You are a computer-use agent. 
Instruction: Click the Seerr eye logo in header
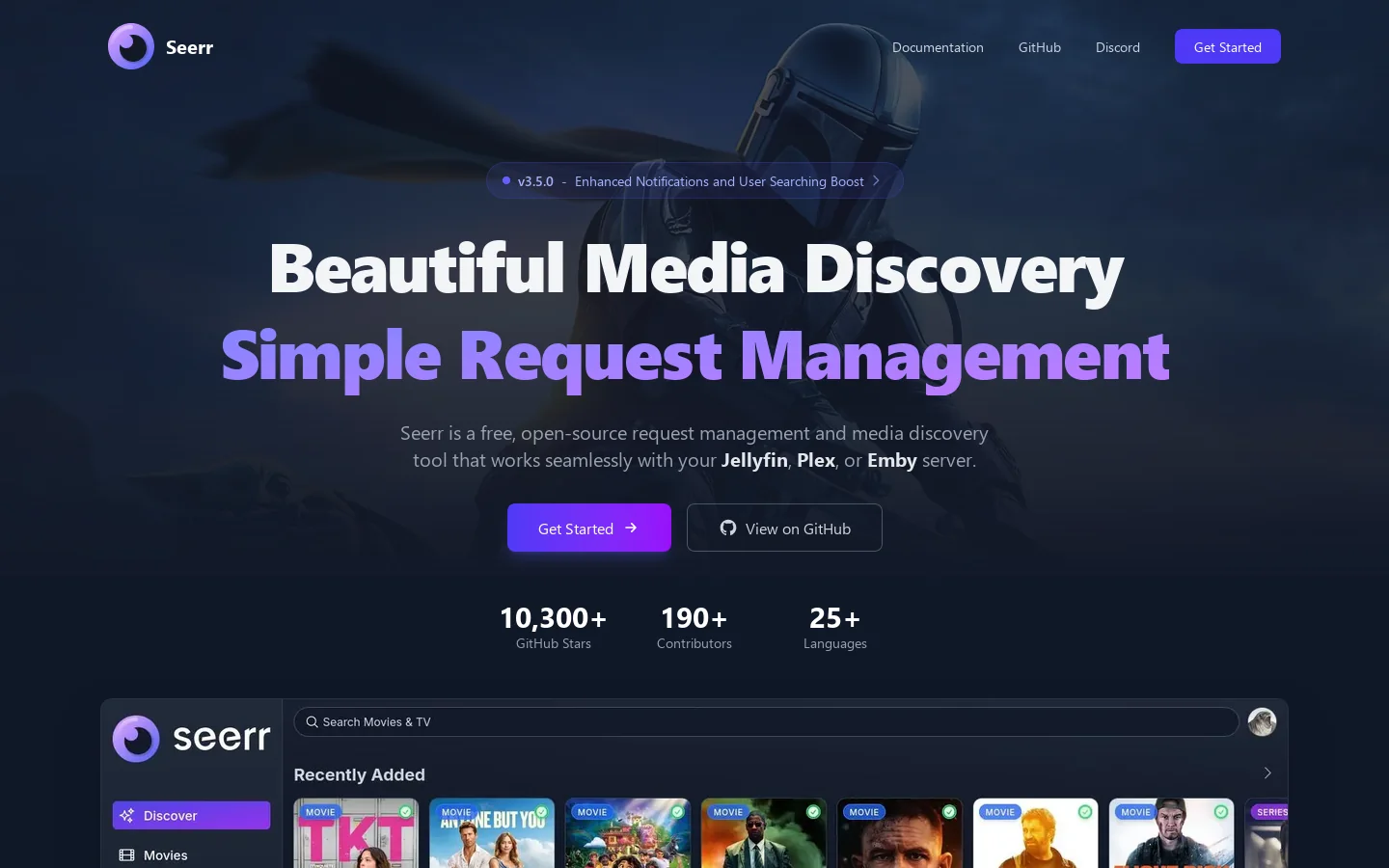coord(131,46)
